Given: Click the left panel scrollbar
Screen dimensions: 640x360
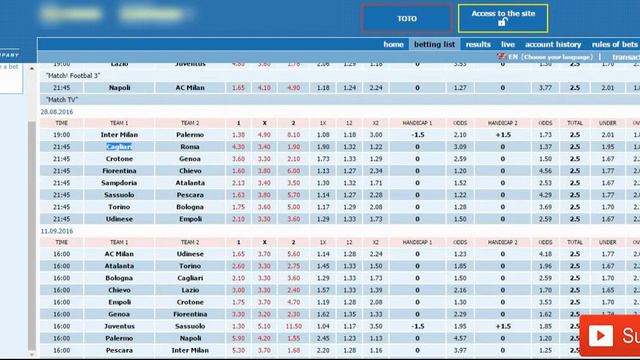Looking at the screenshot, I should tap(32, 235).
